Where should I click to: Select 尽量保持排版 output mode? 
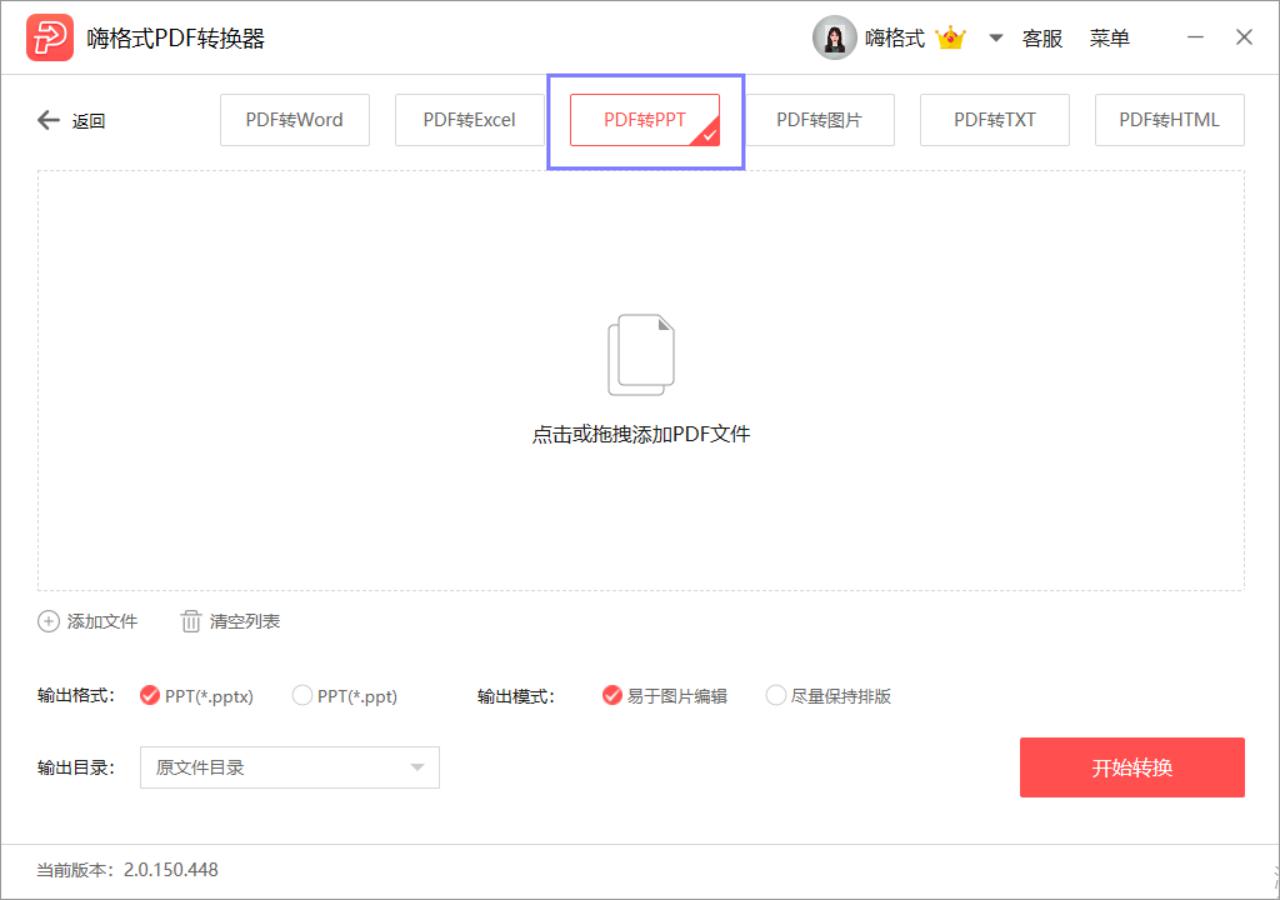point(828,696)
